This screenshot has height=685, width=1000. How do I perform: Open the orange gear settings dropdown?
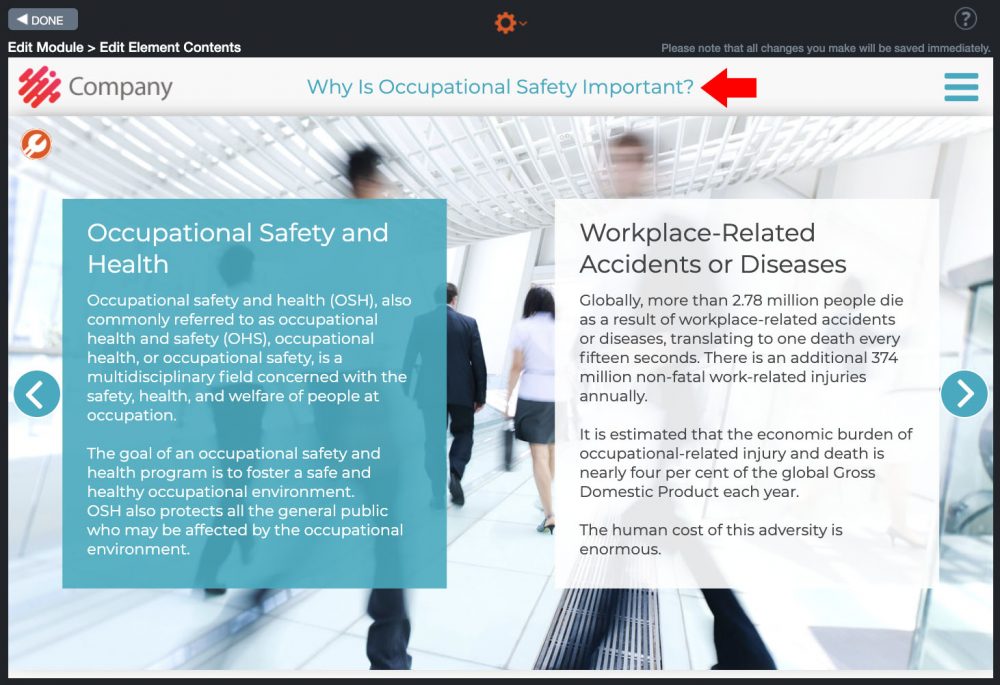tap(510, 22)
